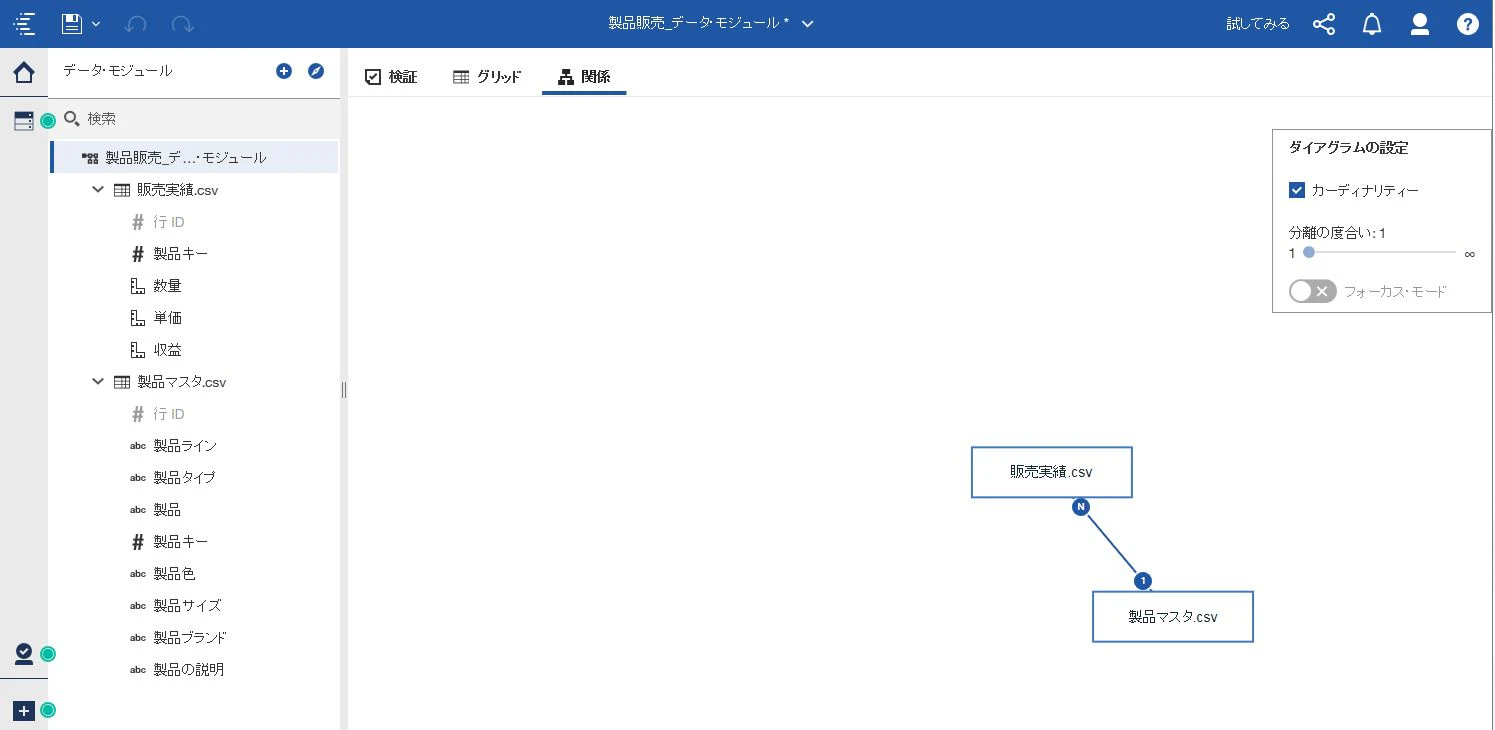1495x730 pixels.
Task: Click the 分離の度合い slider handle
Action: tap(1309, 253)
